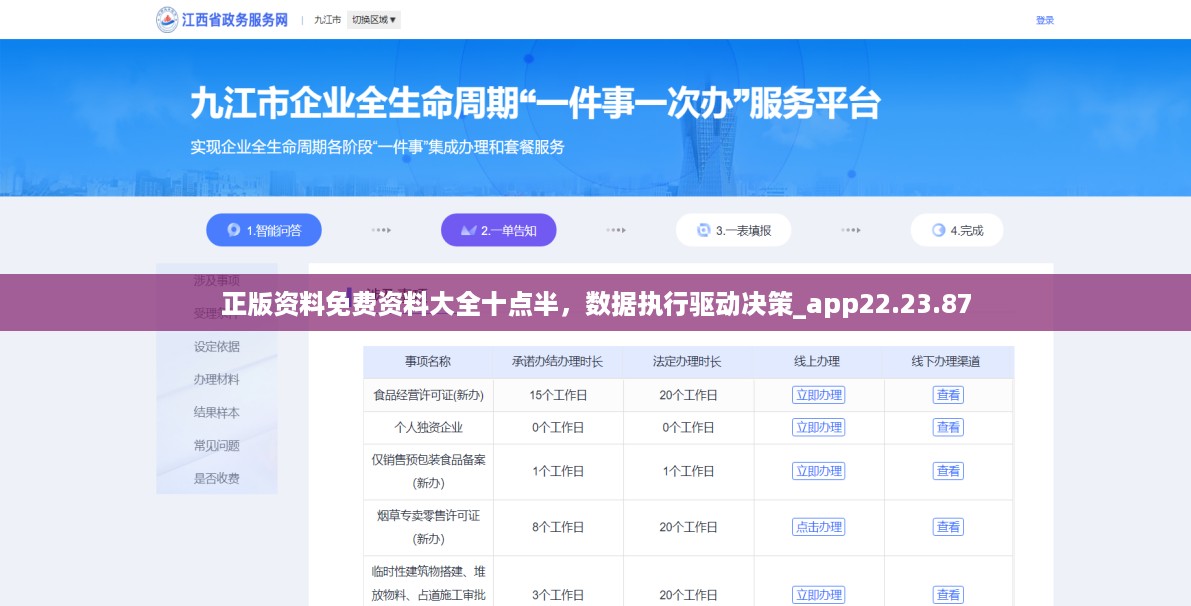Click 查看 for 烟草专卖零售许可证
The image size is (1191, 606).
pyautogui.click(x=948, y=527)
